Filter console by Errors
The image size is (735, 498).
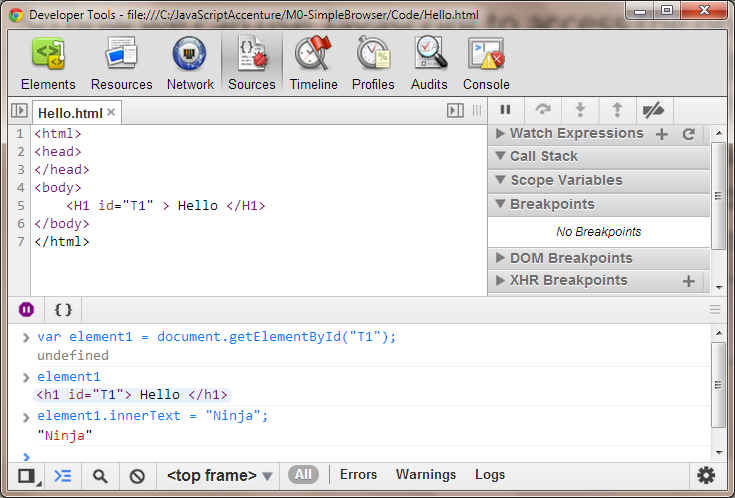[359, 475]
